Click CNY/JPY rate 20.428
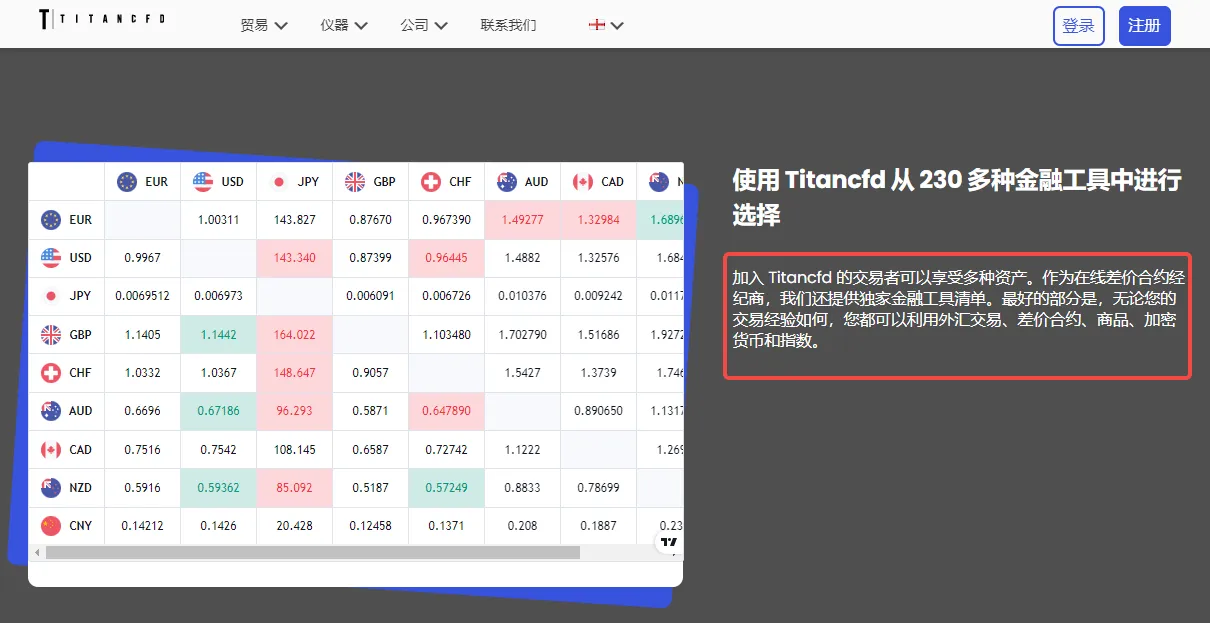Screen dimensions: 1210x623 [x=295, y=526]
